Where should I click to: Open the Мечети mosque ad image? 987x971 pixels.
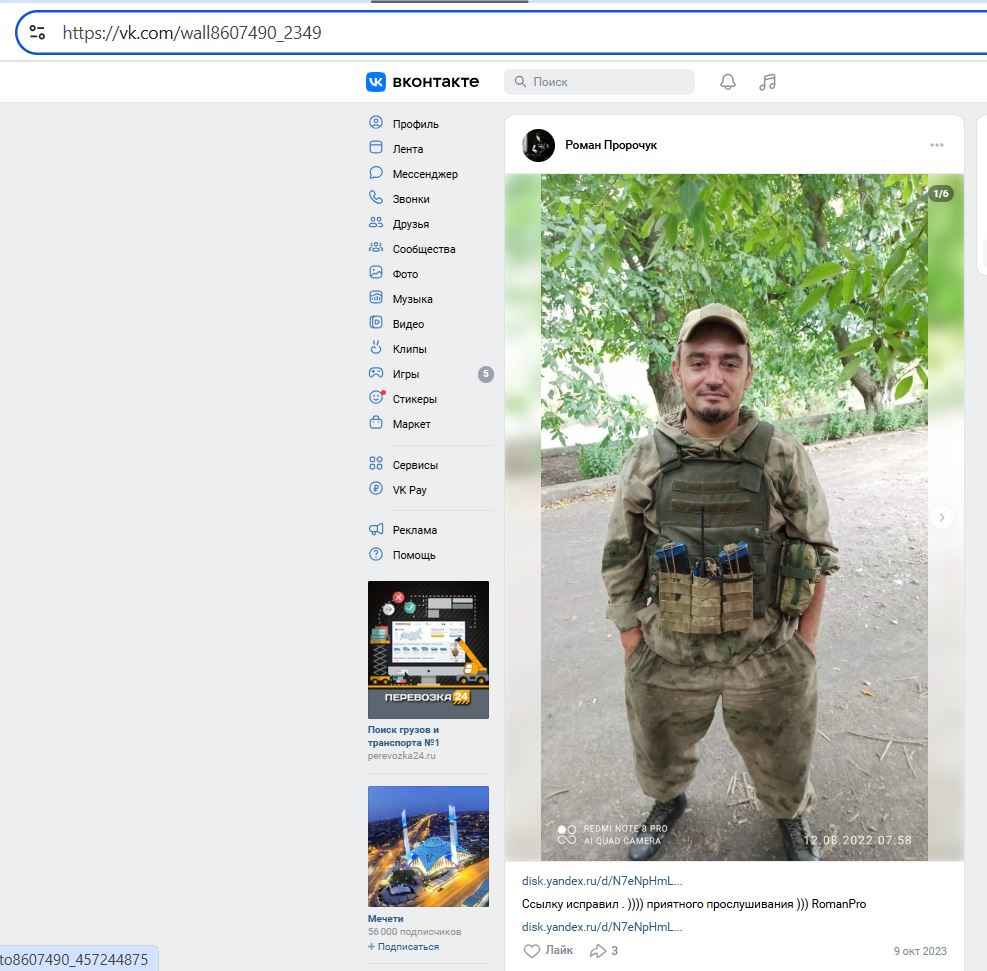tap(428, 846)
